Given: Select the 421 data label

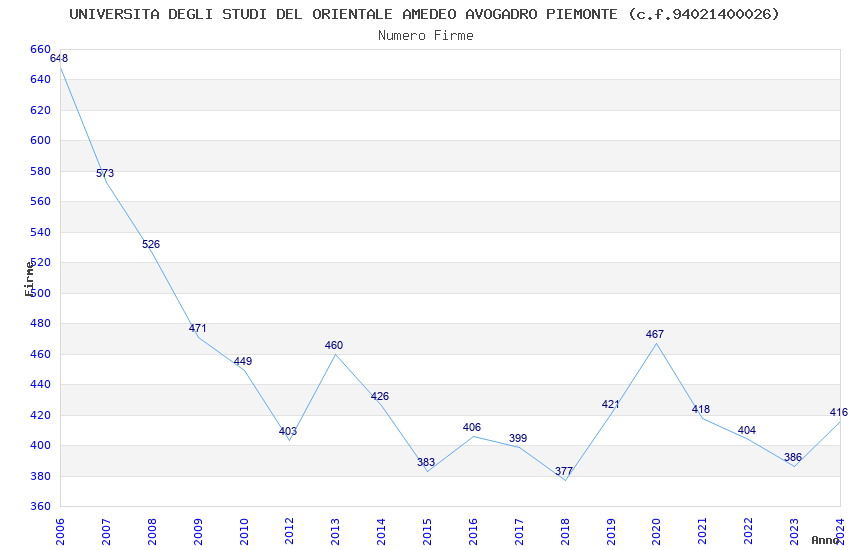Looking at the screenshot, I should pyautogui.click(x=610, y=404).
